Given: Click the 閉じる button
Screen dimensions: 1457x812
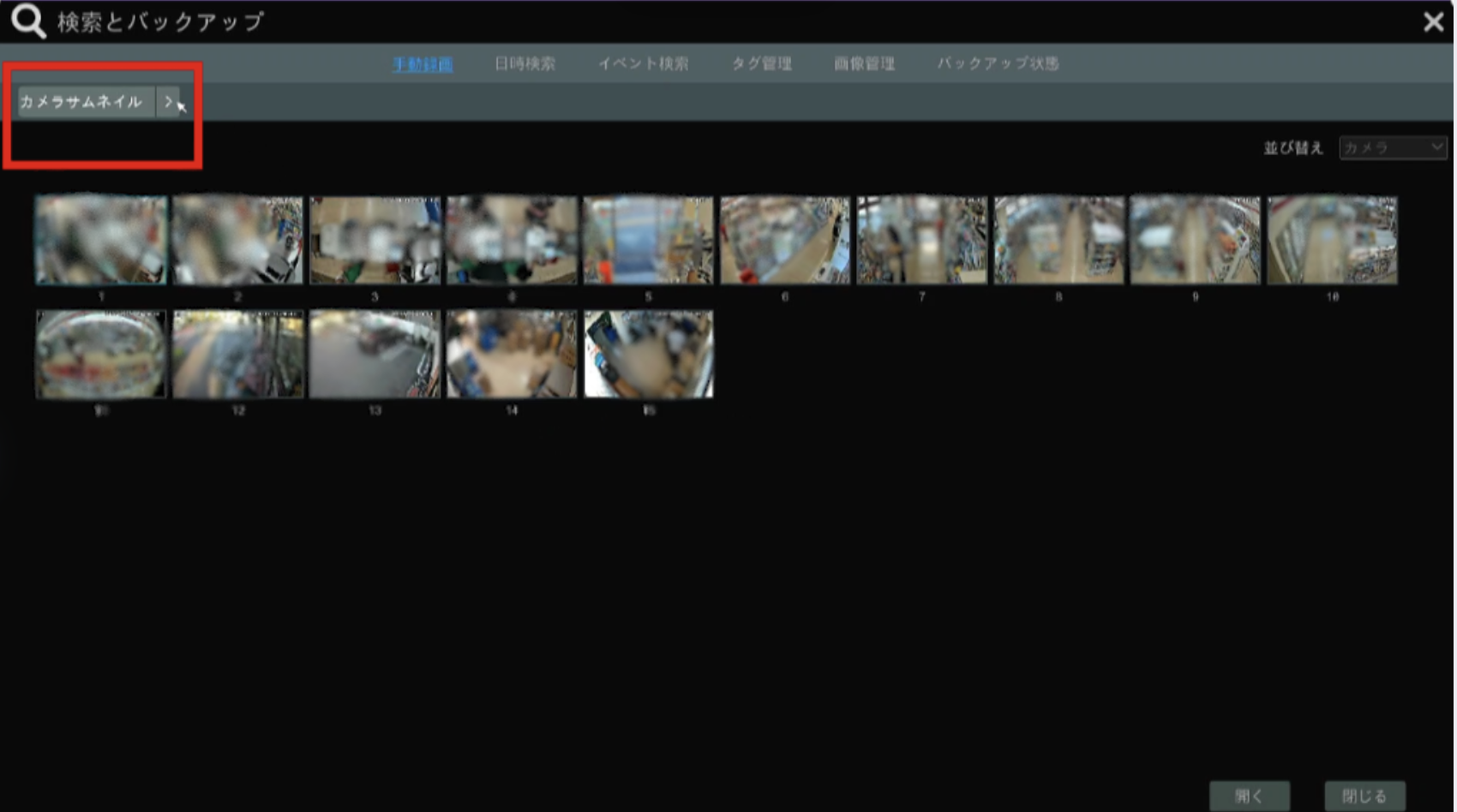Looking at the screenshot, I should click(1364, 796).
